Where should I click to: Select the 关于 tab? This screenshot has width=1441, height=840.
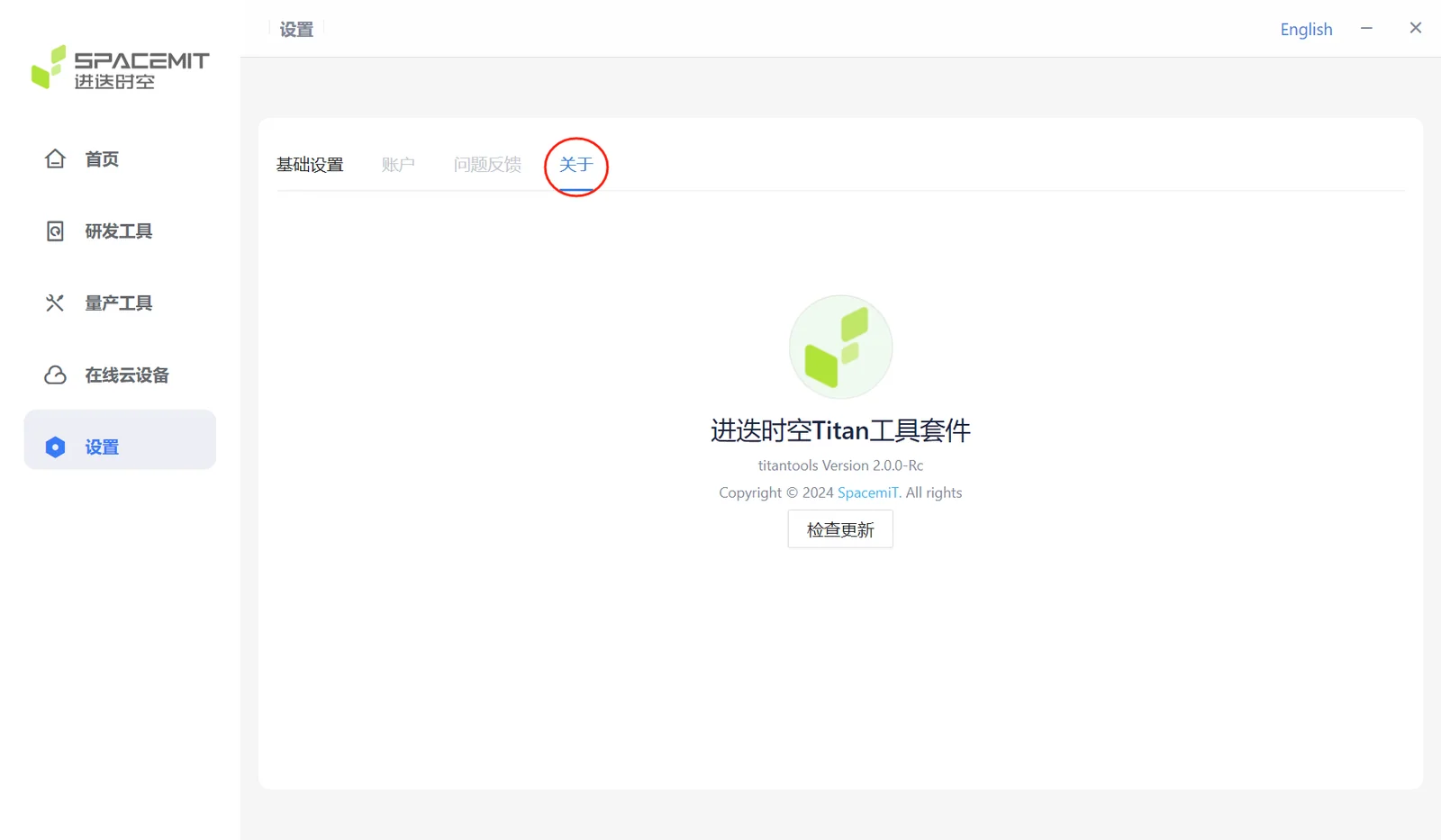point(576,165)
